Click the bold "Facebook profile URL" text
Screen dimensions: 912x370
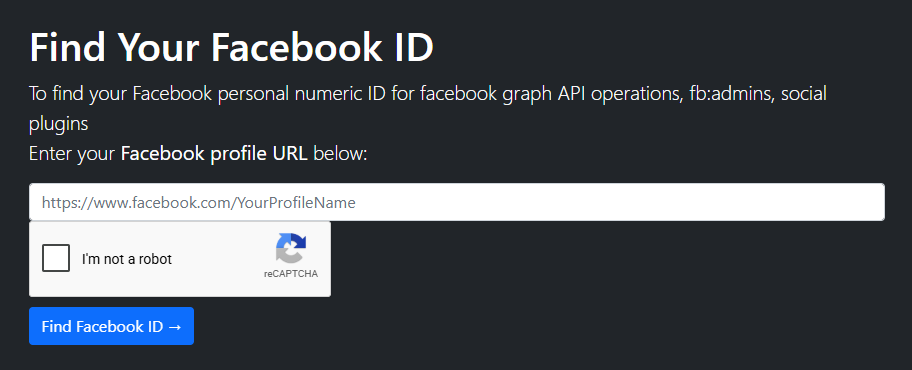[x=214, y=154]
